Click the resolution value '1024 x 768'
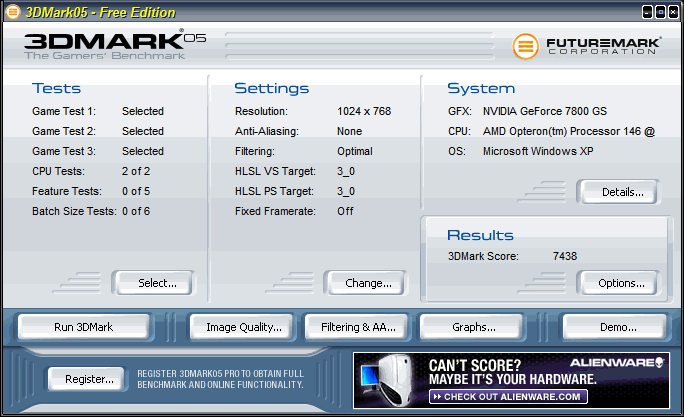This screenshot has height=417, width=684. pos(364,111)
